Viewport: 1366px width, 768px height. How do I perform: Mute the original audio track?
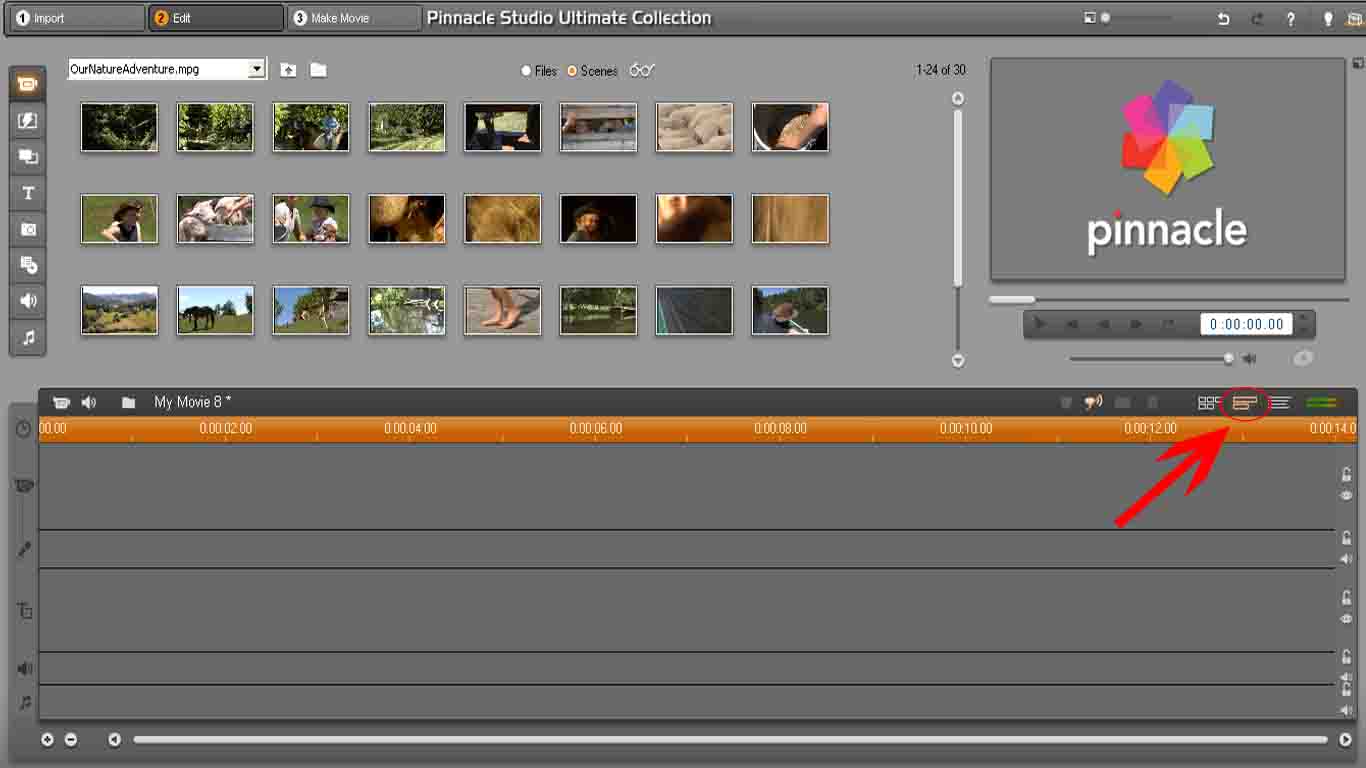click(x=1347, y=559)
